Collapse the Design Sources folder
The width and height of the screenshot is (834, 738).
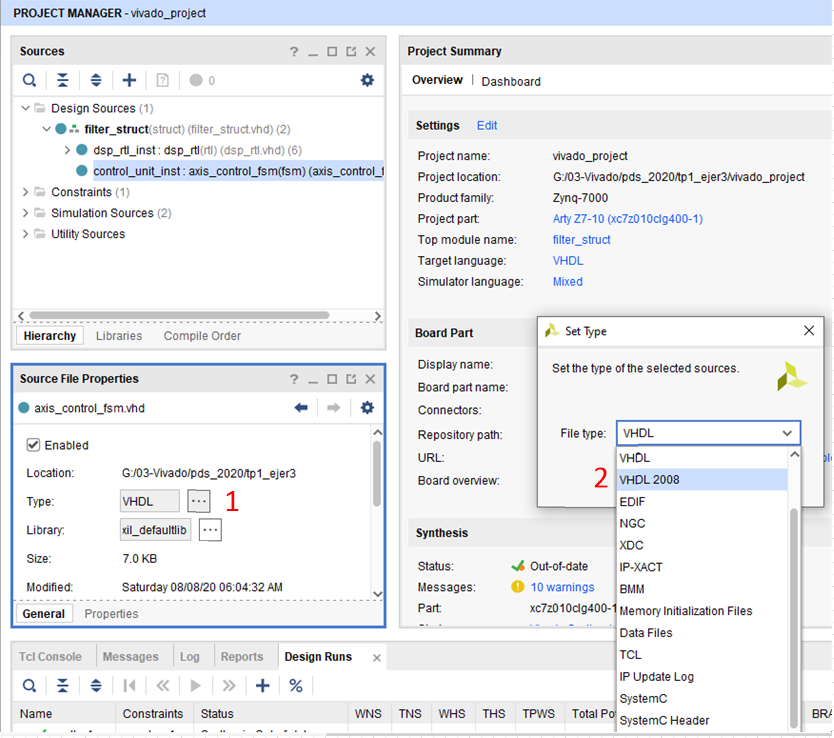pyautogui.click(x=25, y=108)
